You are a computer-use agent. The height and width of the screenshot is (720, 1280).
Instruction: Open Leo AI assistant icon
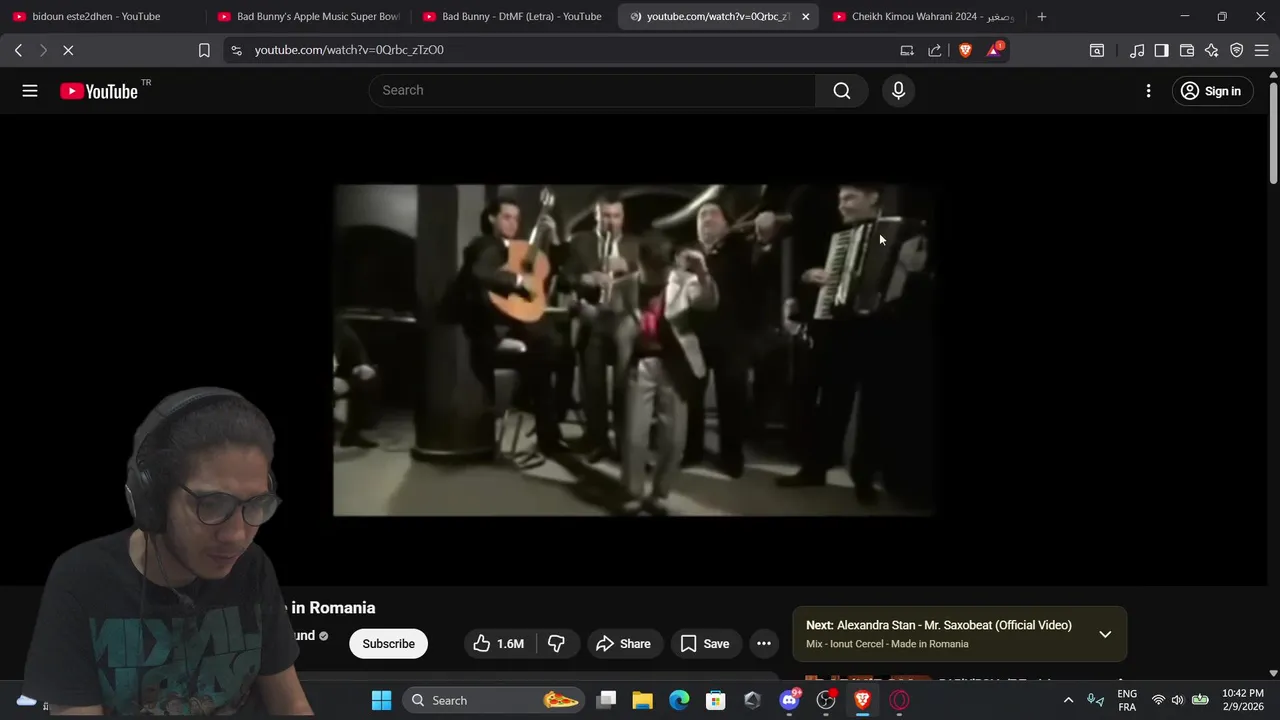pos(1212,50)
